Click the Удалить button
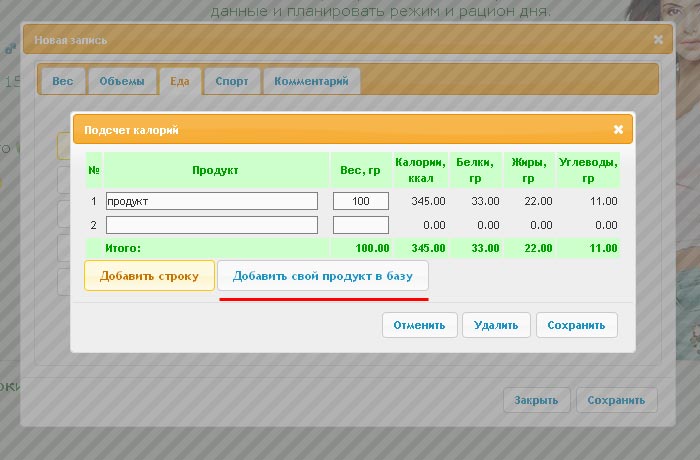 click(x=496, y=325)
